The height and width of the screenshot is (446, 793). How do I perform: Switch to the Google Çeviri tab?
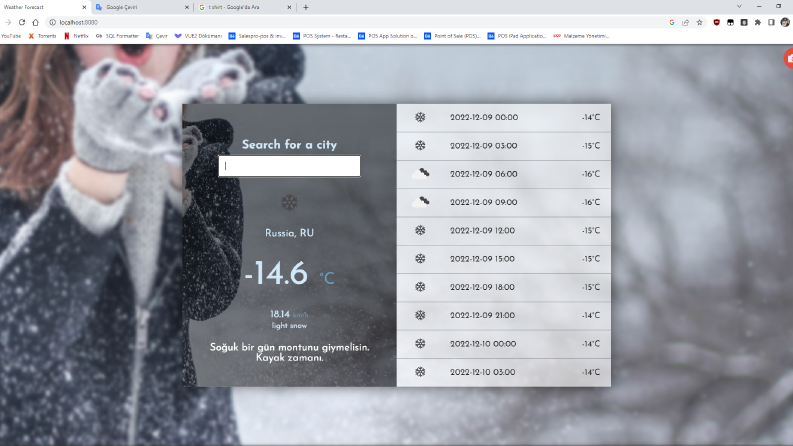[x=143, y=7]
